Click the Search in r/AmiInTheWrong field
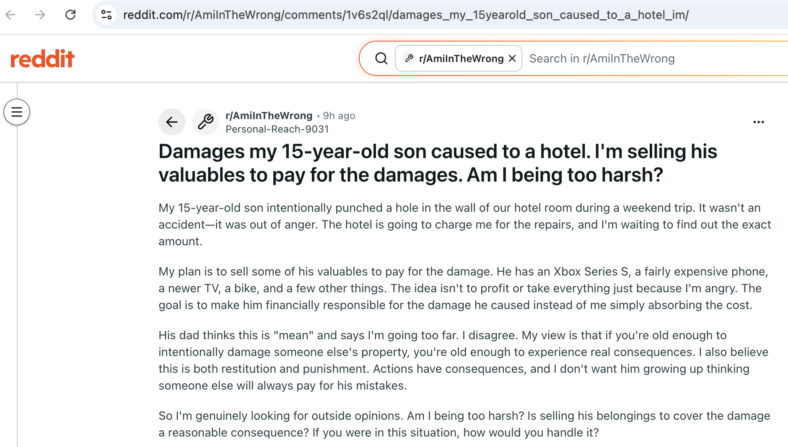The image size is (788, 447). click(653, 58)
